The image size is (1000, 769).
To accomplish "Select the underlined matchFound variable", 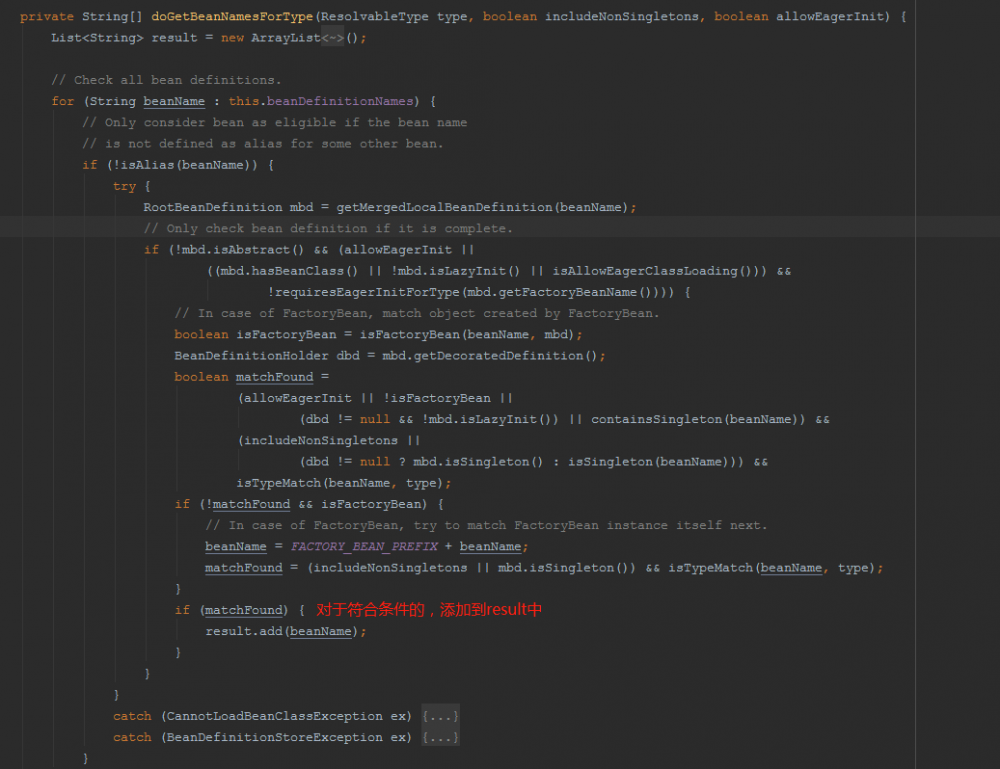I will 274,376.
